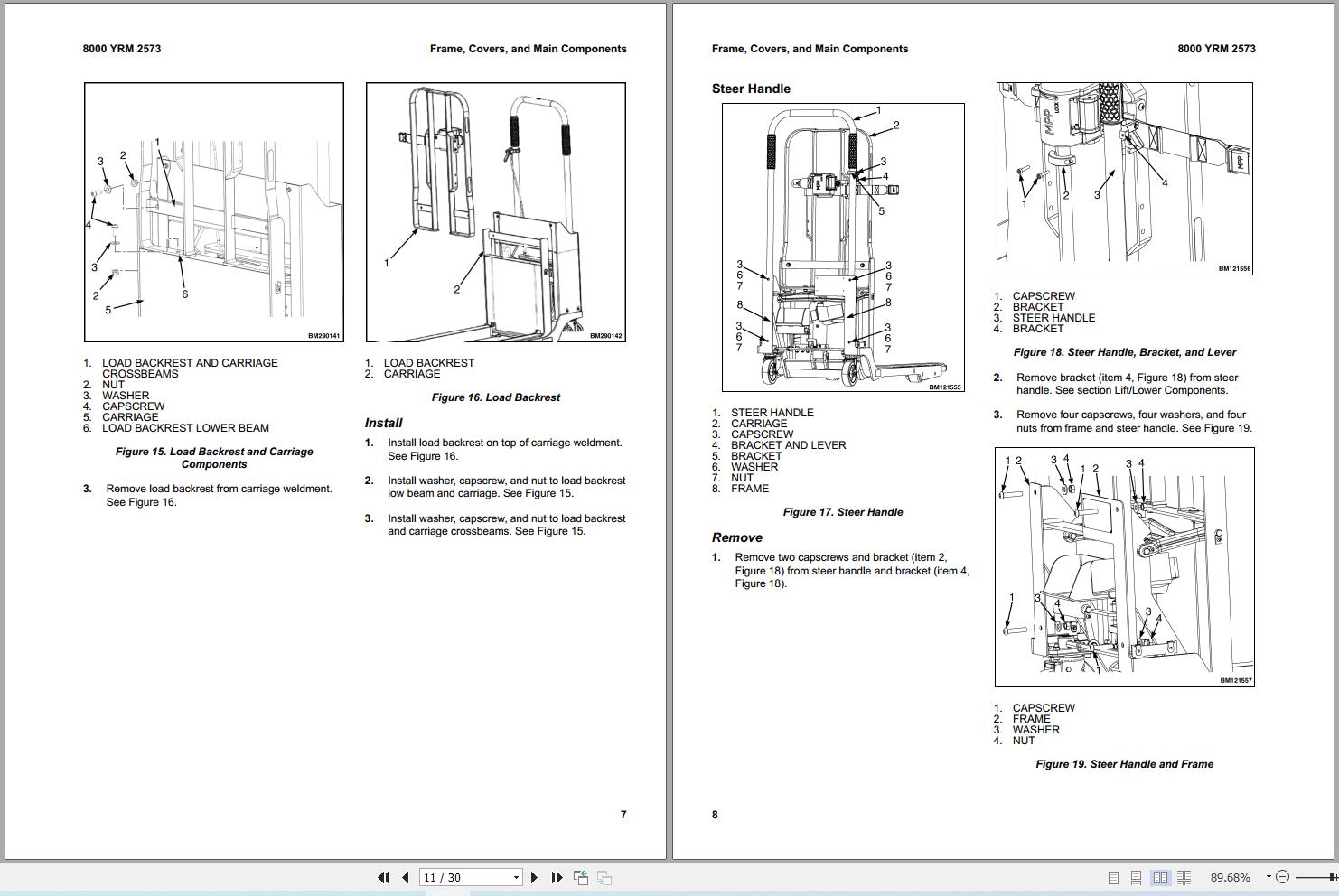Image resolution: width=1339 pixels, height=896 pixels.
Task: Jump to the first page
Action: tap(384, 877)
